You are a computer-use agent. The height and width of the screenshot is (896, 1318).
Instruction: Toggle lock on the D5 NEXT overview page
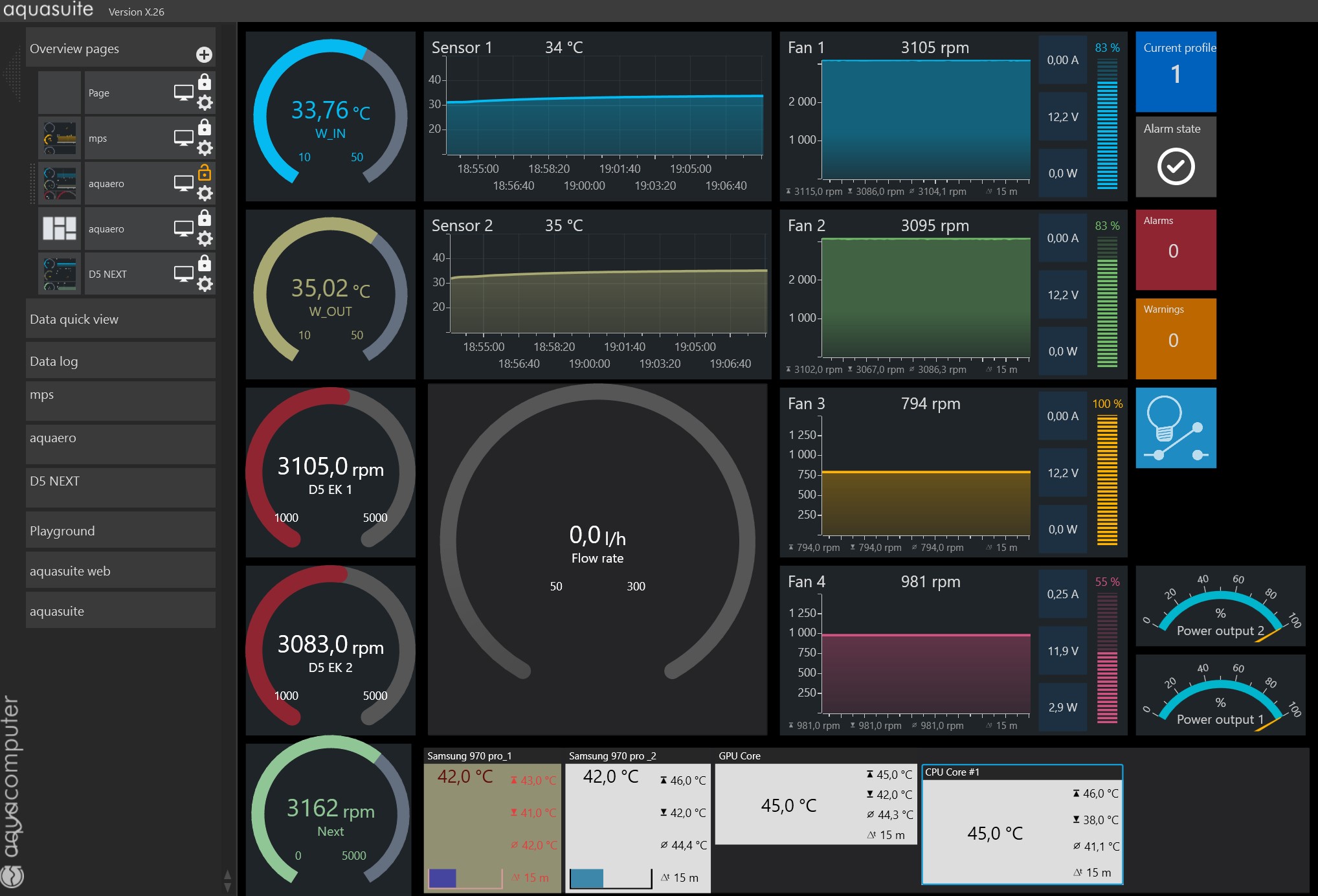(x=205, y=263)
